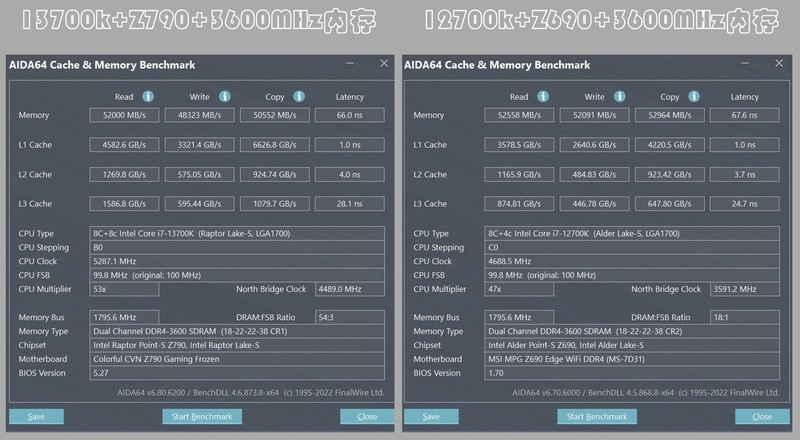Click BIOS Version field showing 5.27
The height and width of the screenshot is (440, 800).
click(x=237, y=373)
